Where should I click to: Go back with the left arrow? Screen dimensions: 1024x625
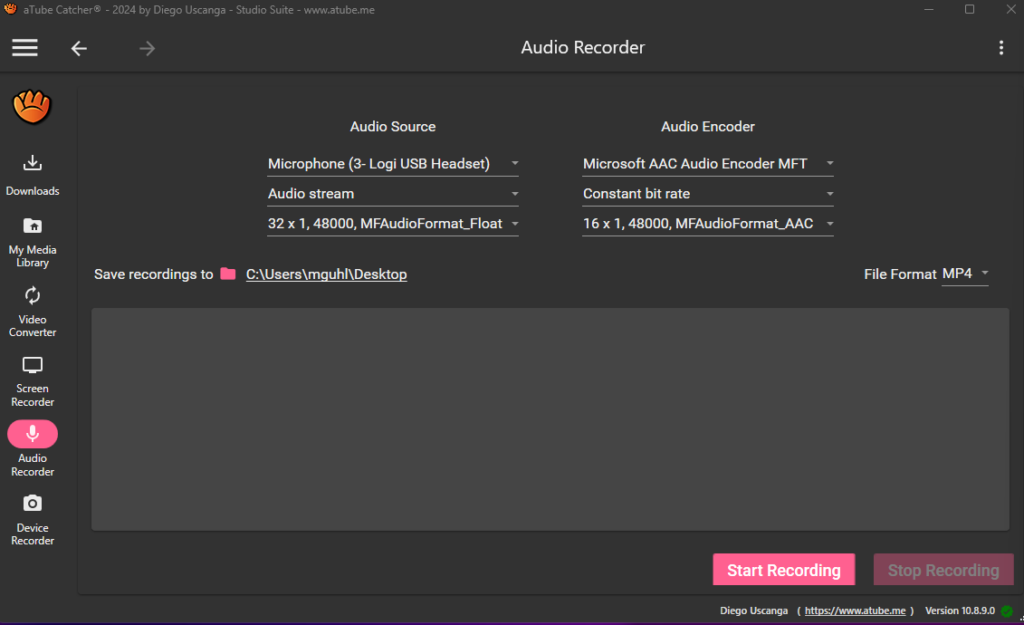click(x=79, y=48)
